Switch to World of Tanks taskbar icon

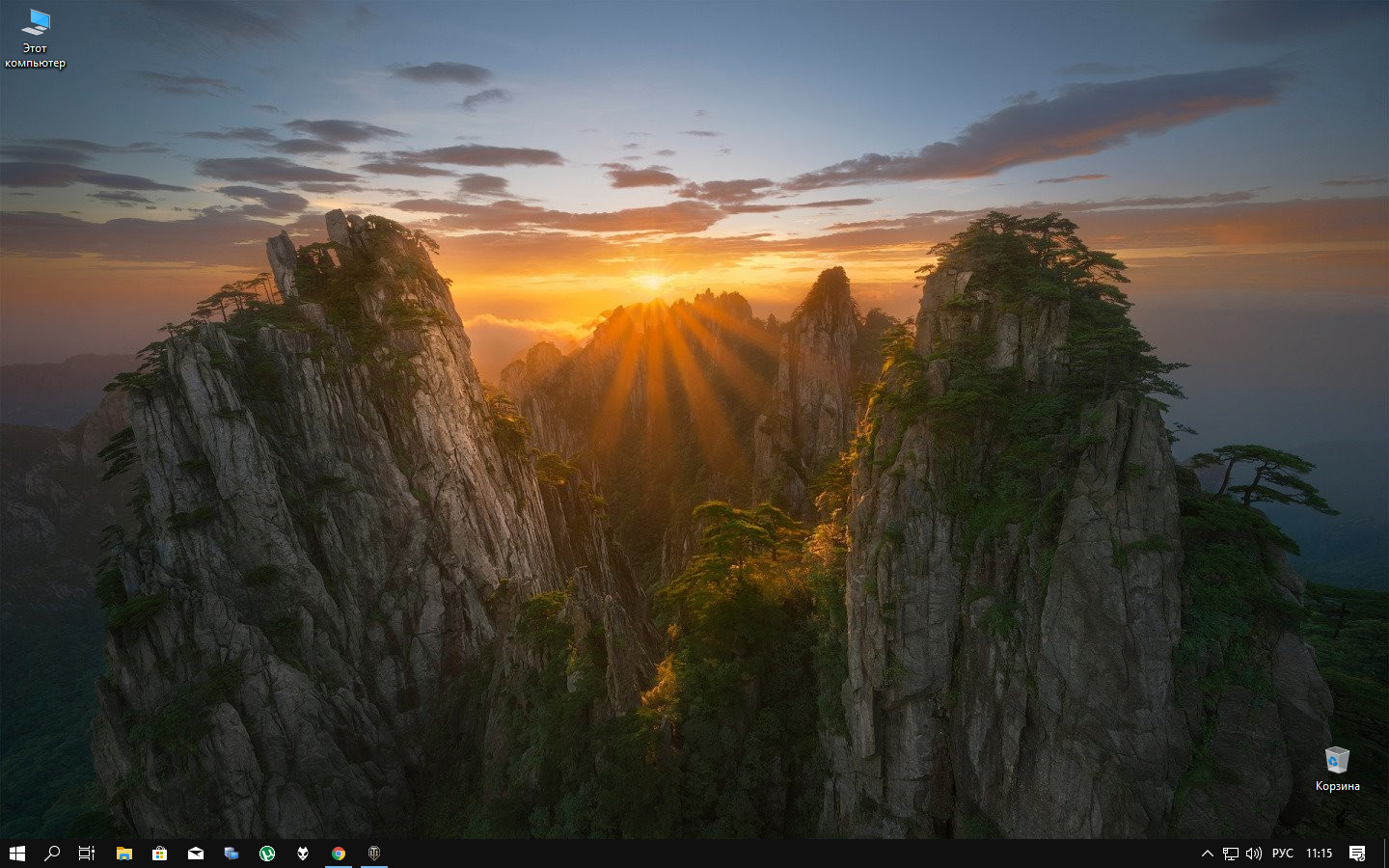[374, 854]
